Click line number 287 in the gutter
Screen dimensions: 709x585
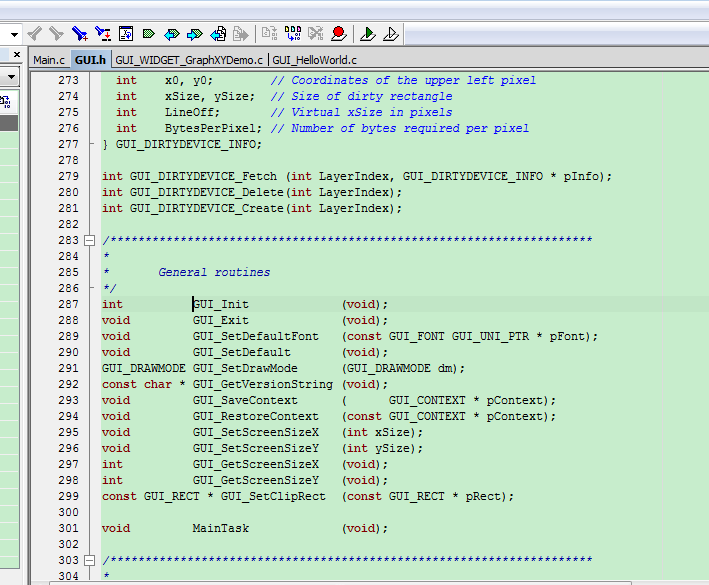pyautogui.click(x=68, y=304)
